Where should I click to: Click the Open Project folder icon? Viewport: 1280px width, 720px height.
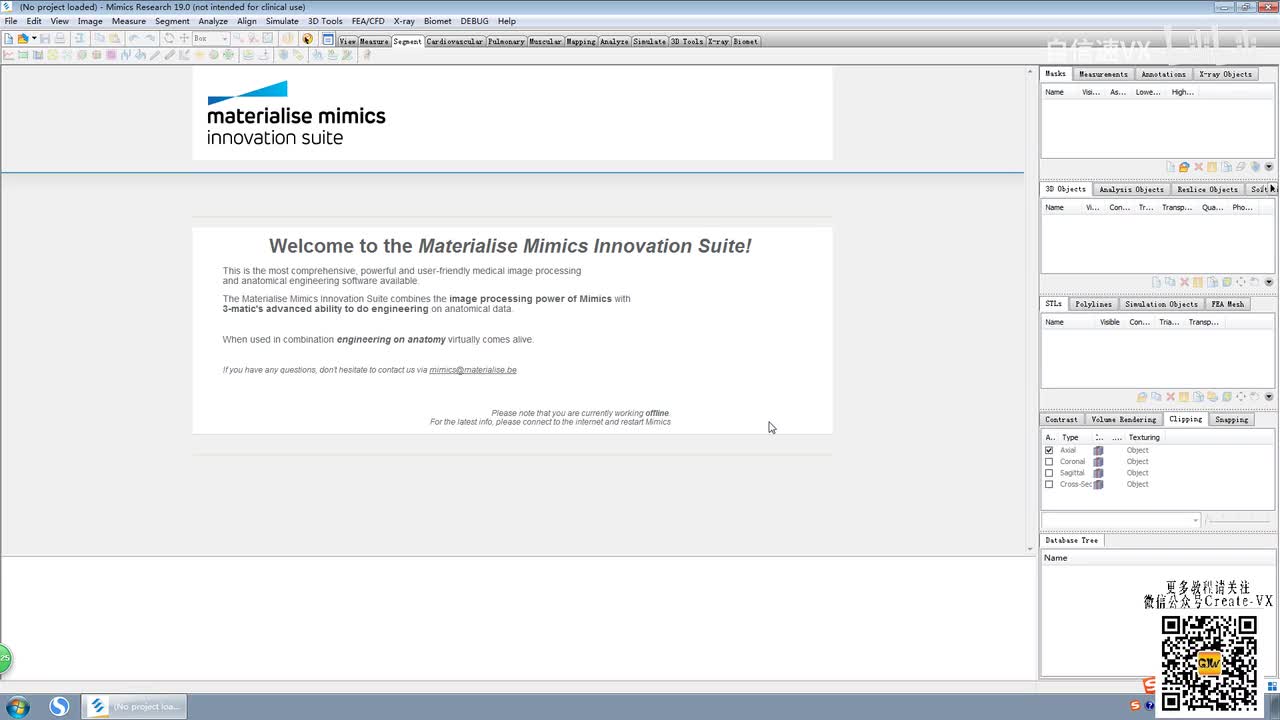22,39
